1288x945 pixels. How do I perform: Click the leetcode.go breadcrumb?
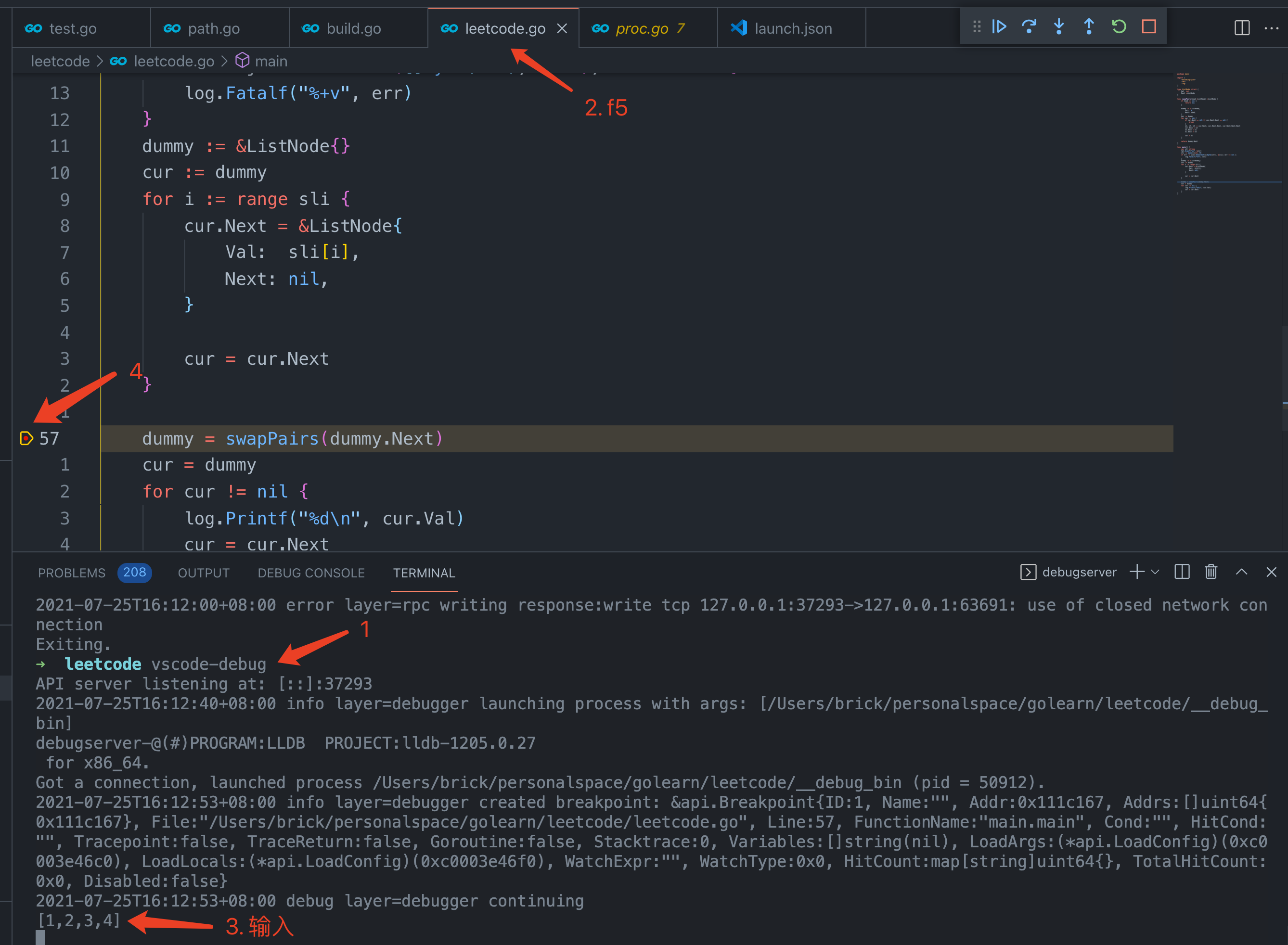(x=174, y=61)
